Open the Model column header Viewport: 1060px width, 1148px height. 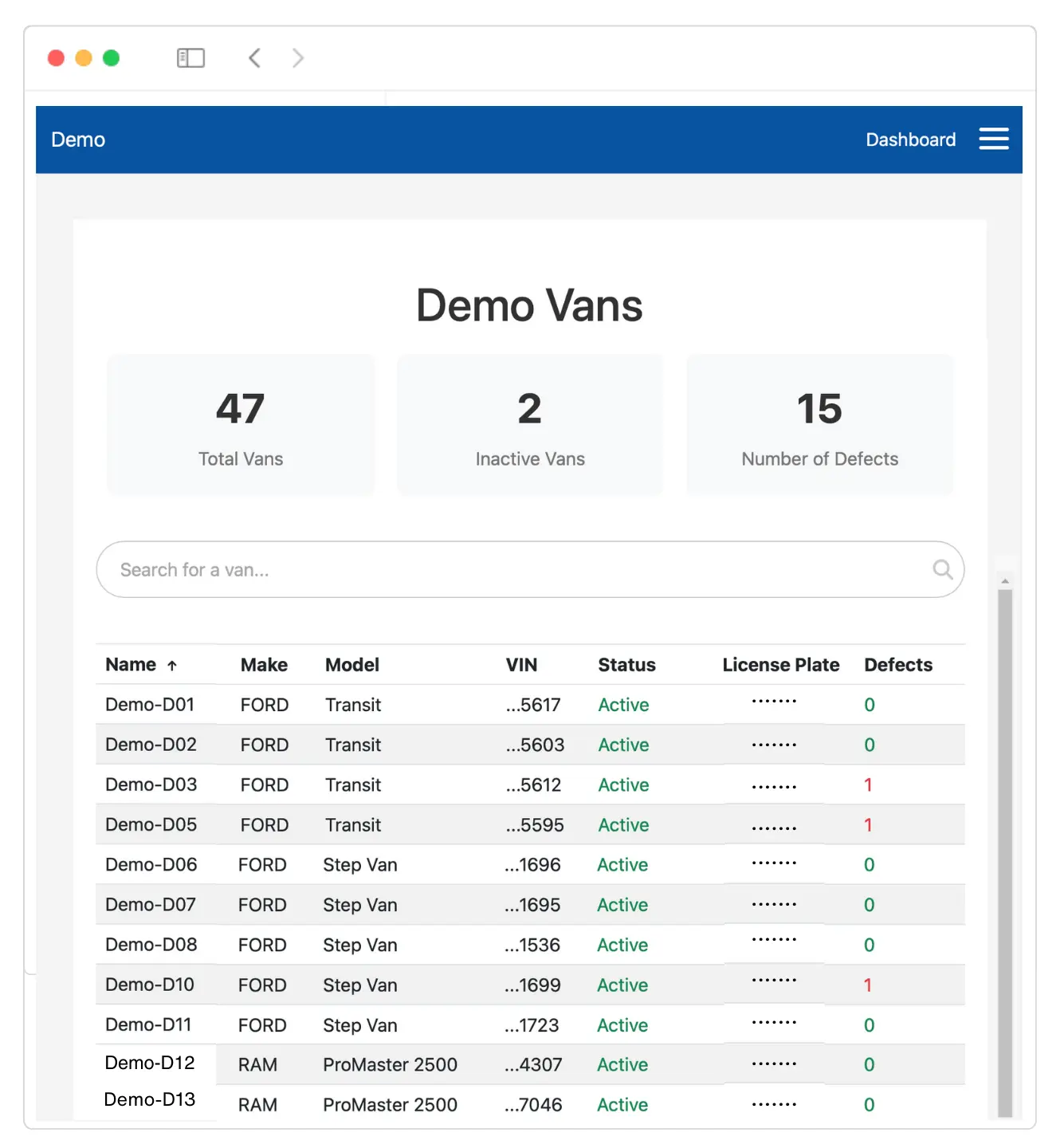pos(351,664)
